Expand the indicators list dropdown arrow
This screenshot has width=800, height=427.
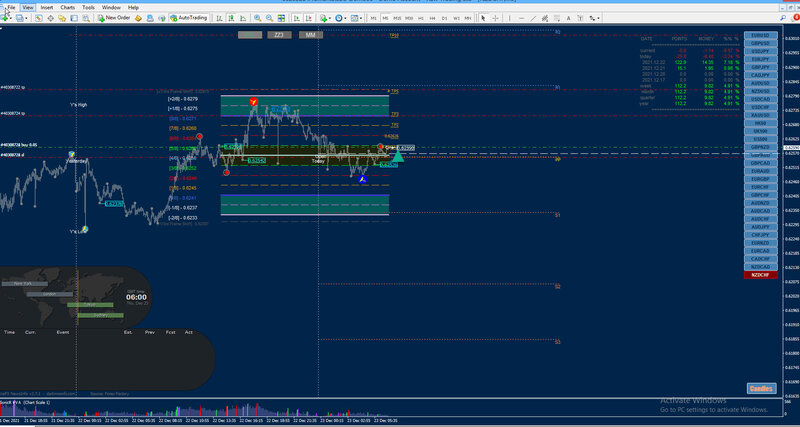[x=330, y=18]
